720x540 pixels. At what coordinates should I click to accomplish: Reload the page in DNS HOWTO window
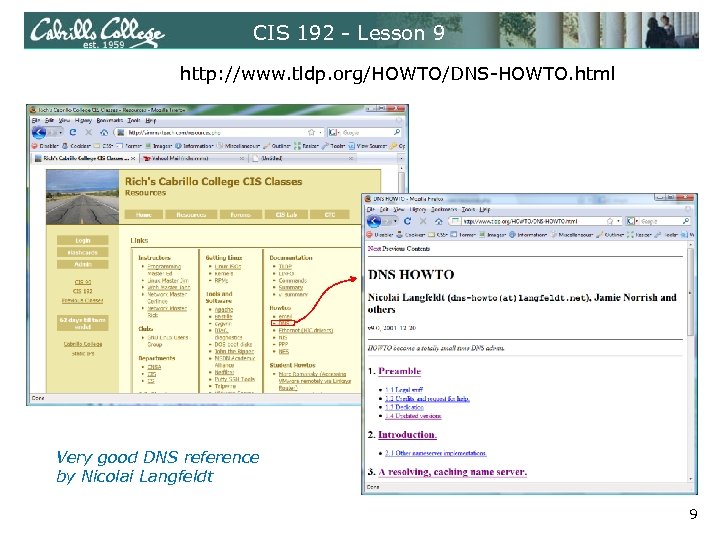pos(407,221)
